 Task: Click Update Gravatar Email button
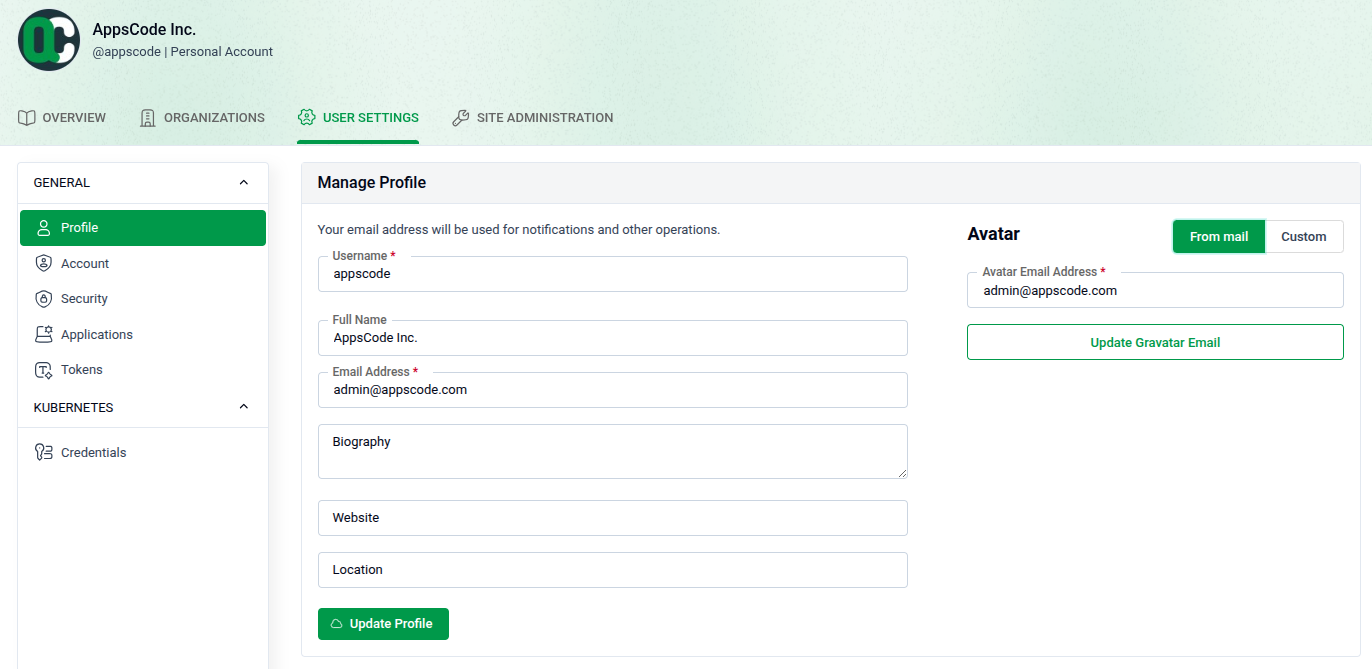point(1154,341)
